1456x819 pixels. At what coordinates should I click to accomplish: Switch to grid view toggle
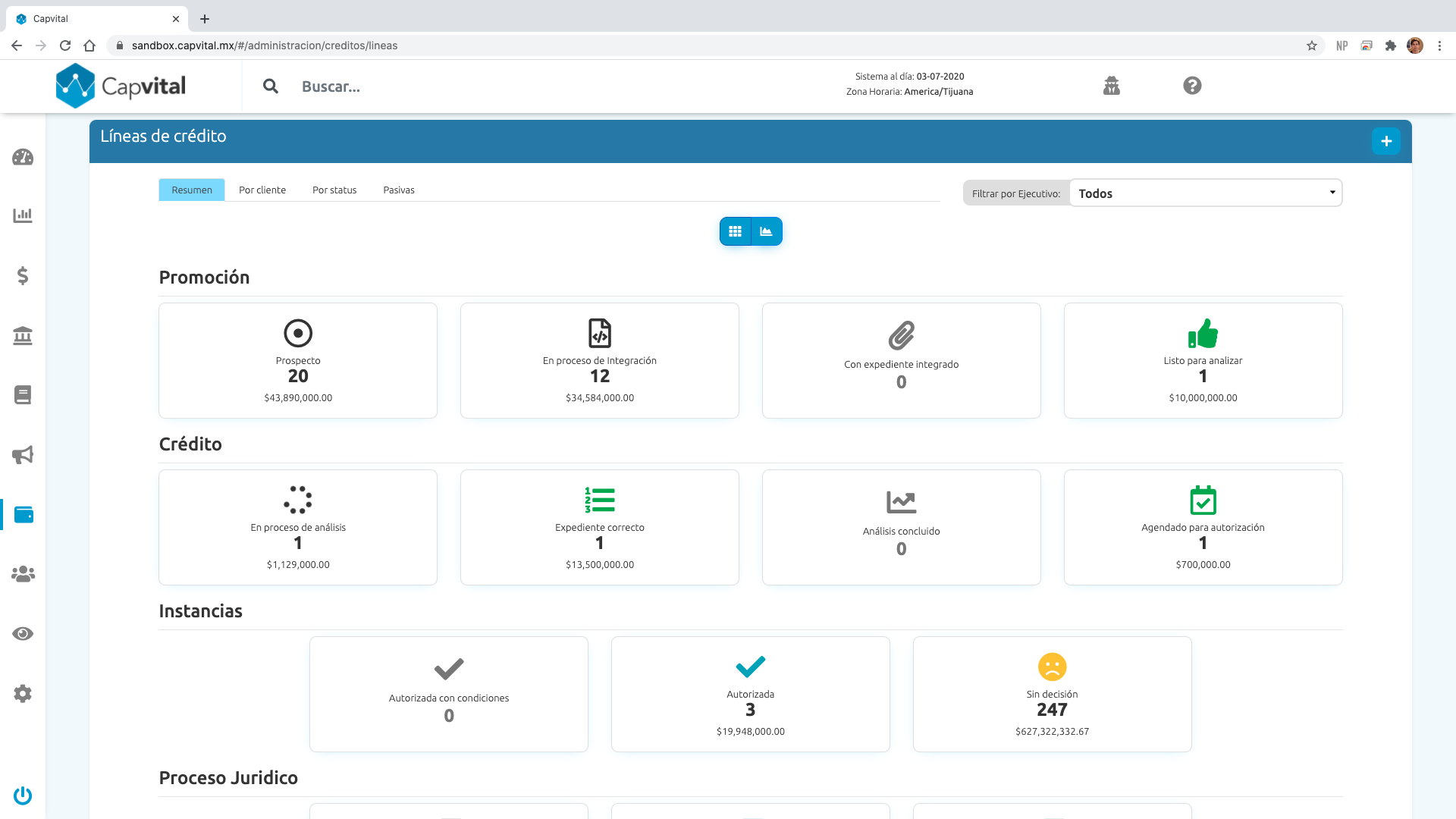click(735, 231)
